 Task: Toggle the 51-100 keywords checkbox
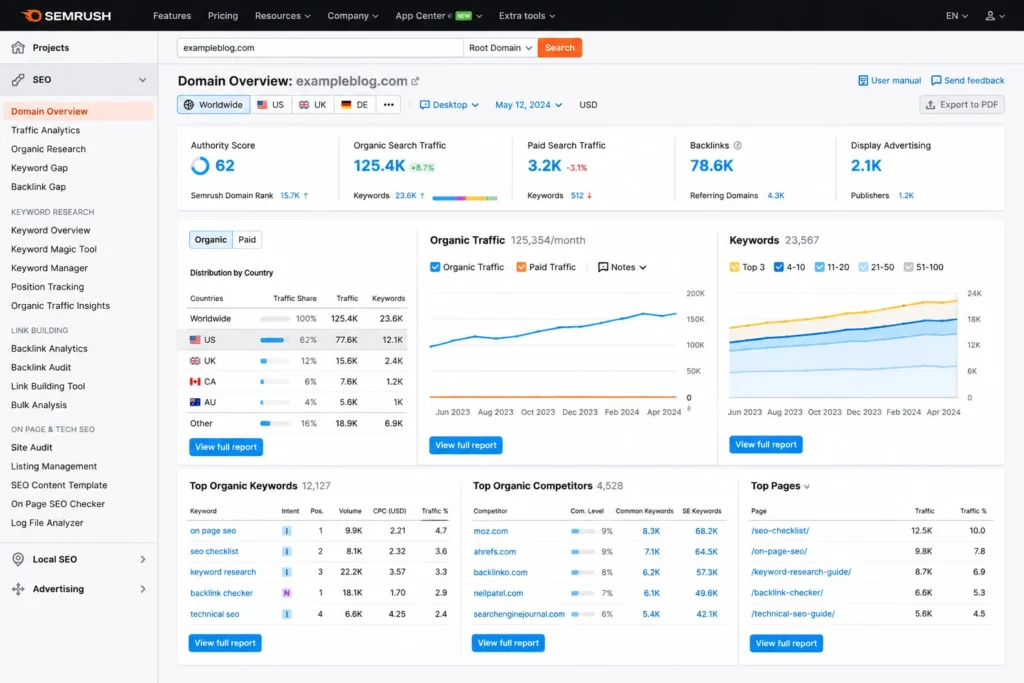point(908,267)
